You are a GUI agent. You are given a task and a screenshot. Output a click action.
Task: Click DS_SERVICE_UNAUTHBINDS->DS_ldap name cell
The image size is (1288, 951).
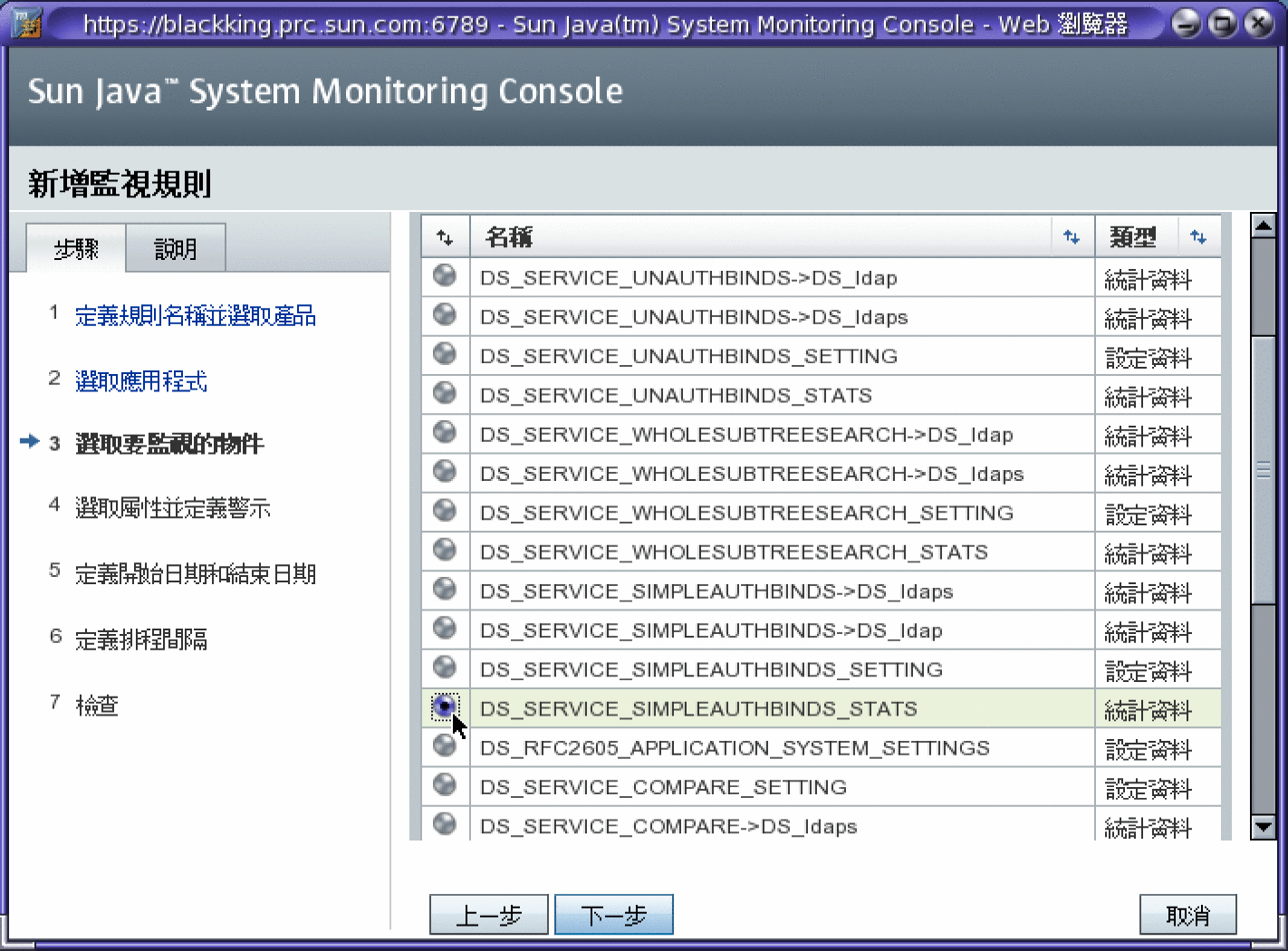click(x=783, y=277)
